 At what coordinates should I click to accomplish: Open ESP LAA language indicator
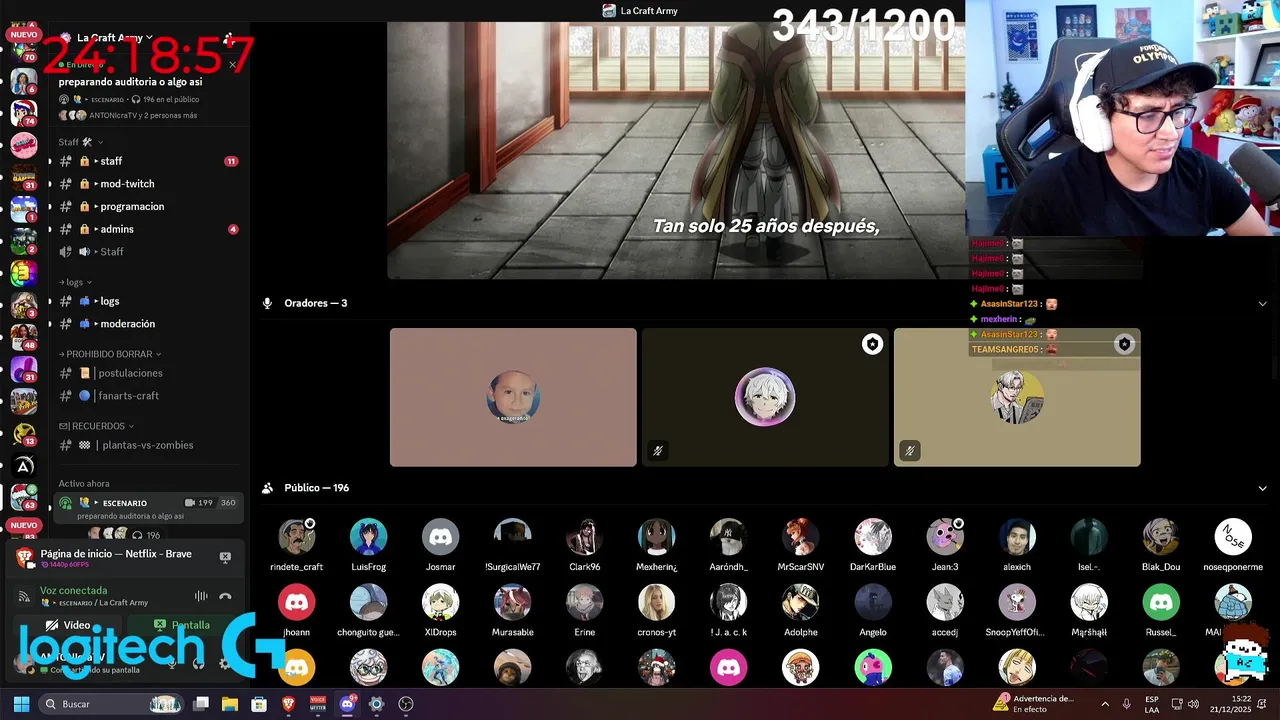pyautogui.click(x=1152, y=704)
